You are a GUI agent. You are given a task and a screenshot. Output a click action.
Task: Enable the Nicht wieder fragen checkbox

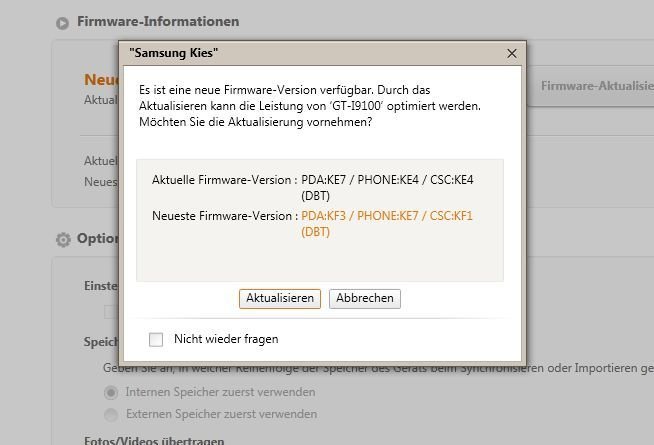[x=156, y=339]
